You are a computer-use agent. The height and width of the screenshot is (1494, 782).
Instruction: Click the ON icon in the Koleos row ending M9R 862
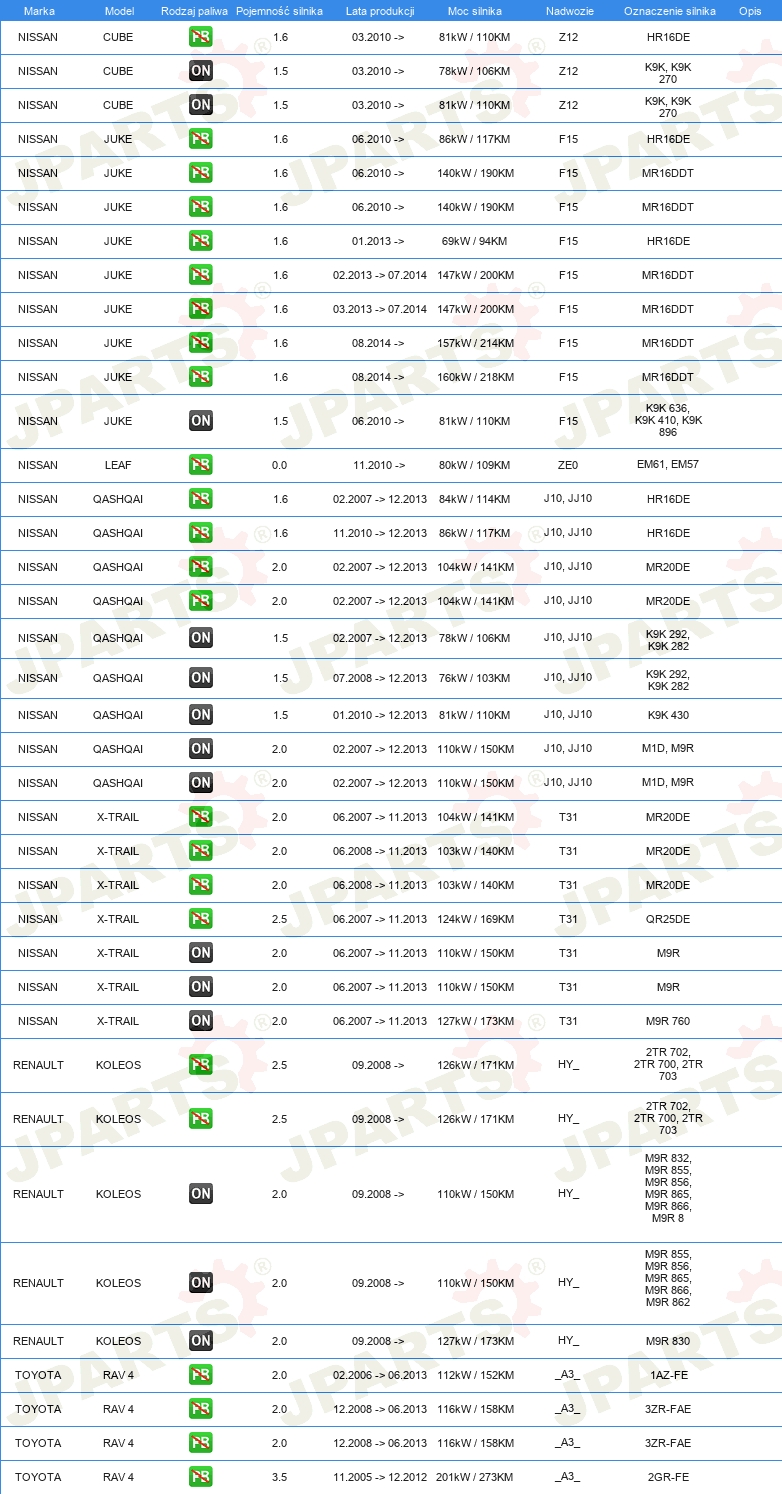[x=201, y=1283]
